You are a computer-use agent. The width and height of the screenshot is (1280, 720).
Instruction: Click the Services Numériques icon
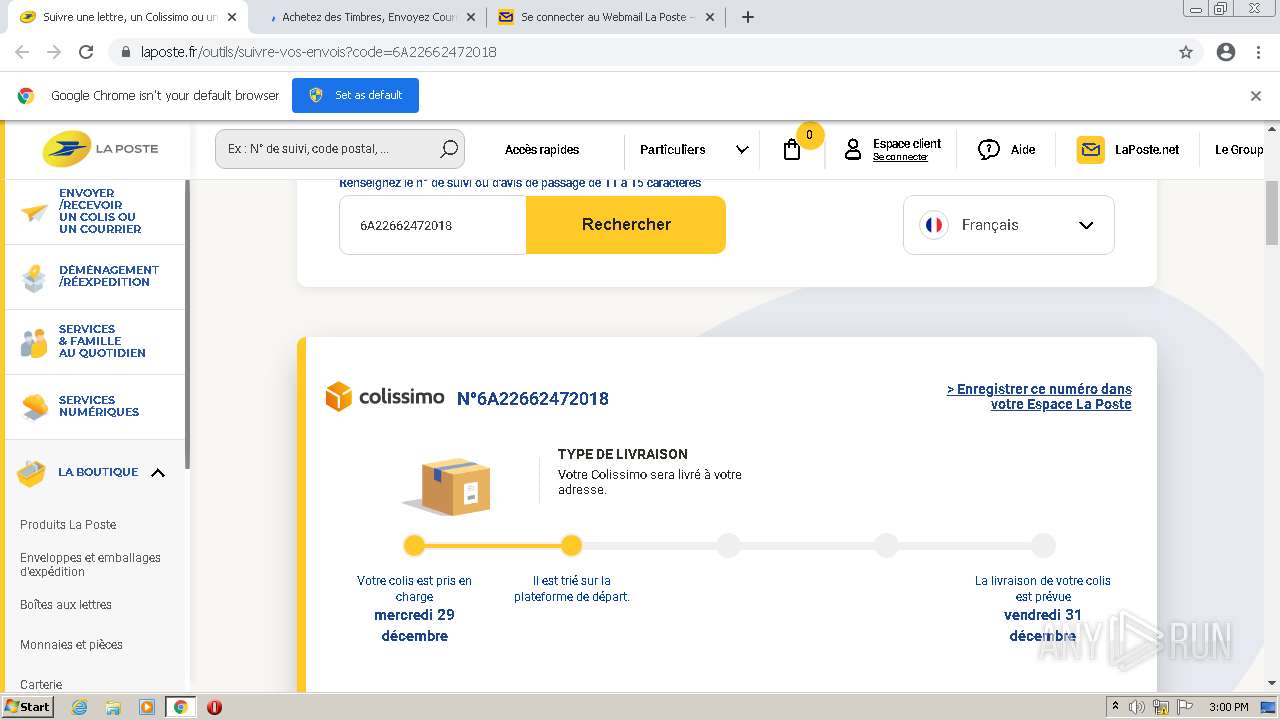pyautogui.click(x=34, y=407)
